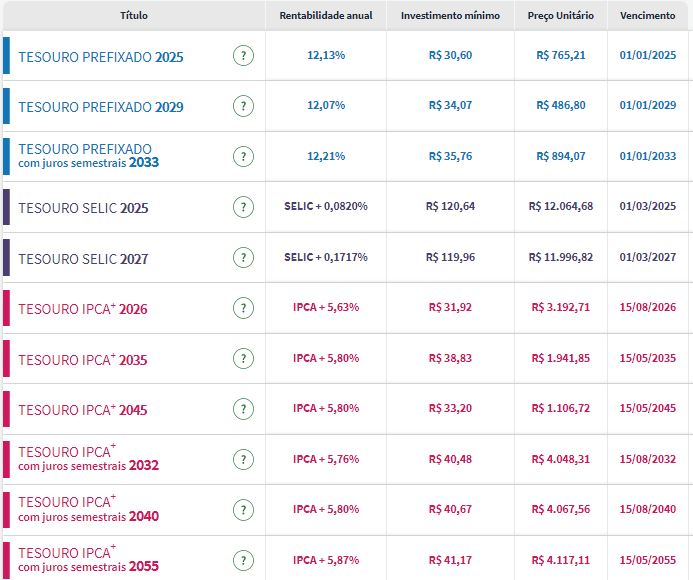
Task: Click the Rentabilidade anual column header
Action: (x=326, y=15)
